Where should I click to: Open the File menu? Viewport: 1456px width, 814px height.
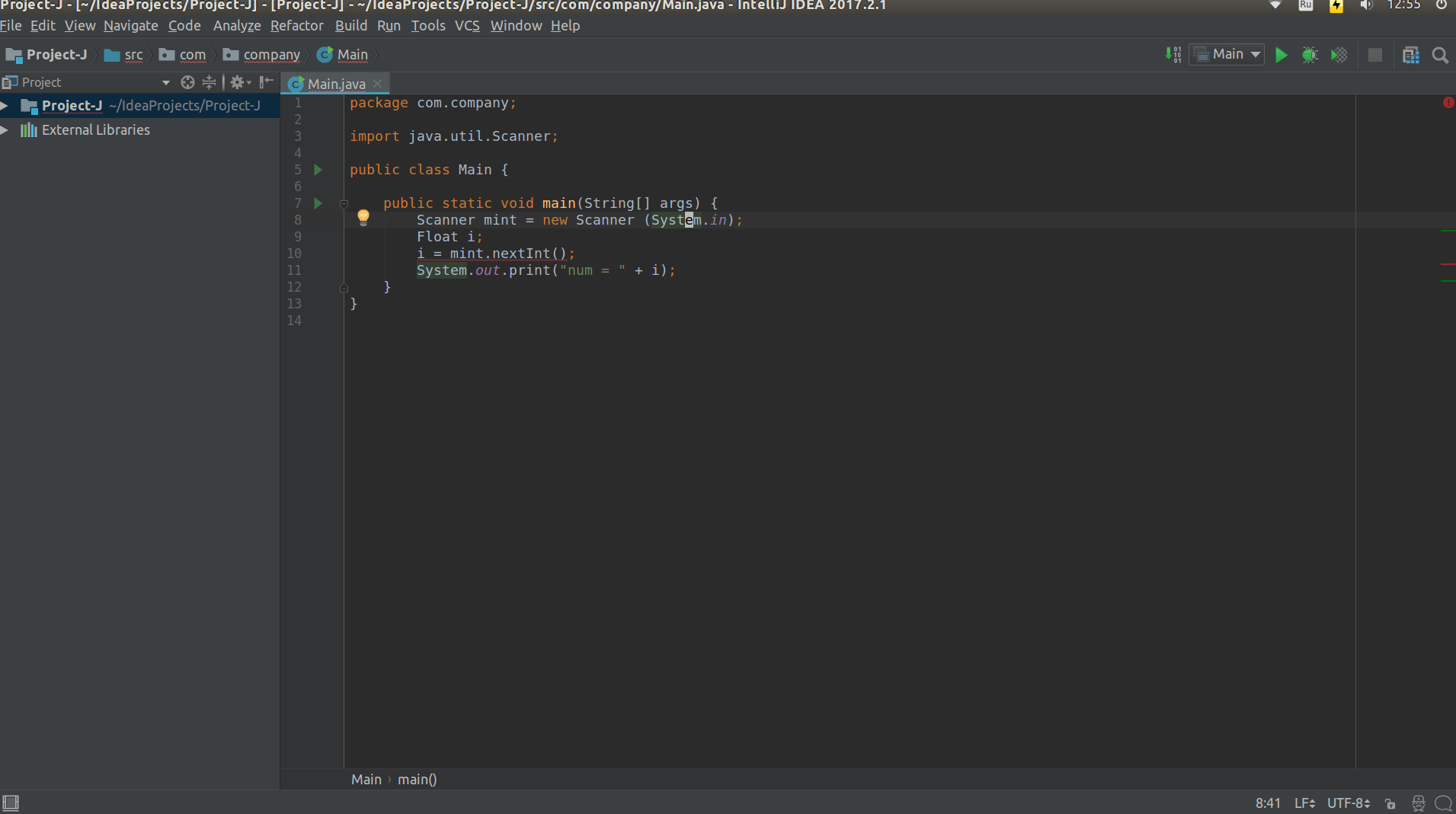[11, 26]
